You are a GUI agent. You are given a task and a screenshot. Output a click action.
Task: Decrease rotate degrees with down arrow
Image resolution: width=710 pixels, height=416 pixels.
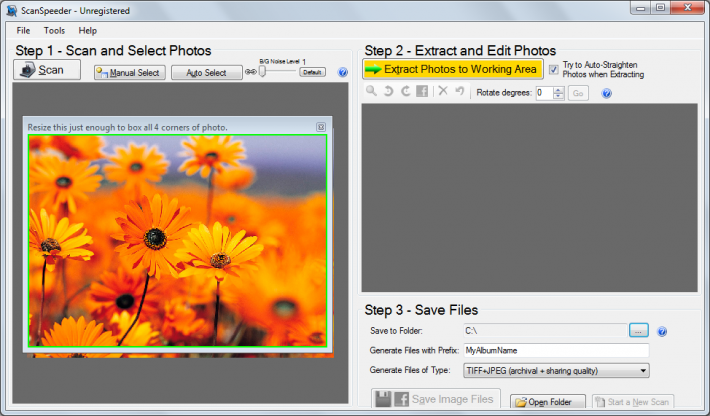558,96
